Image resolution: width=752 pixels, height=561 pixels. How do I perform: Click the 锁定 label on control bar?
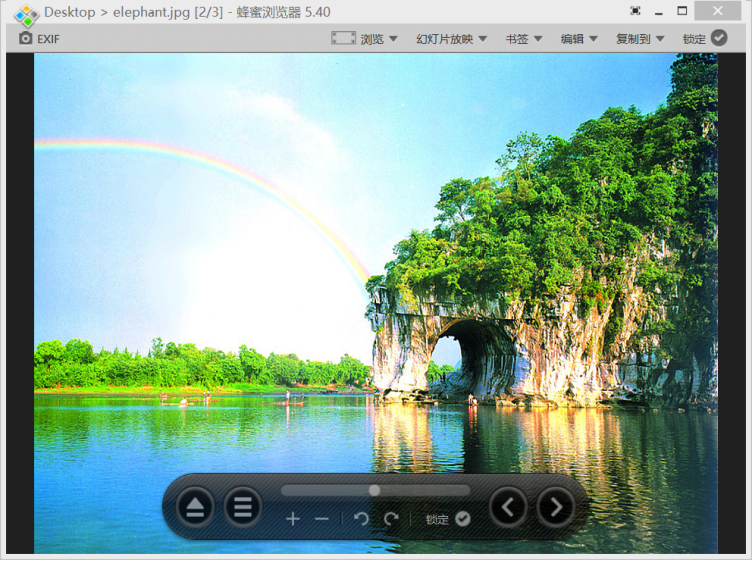(x=437, y=519)
